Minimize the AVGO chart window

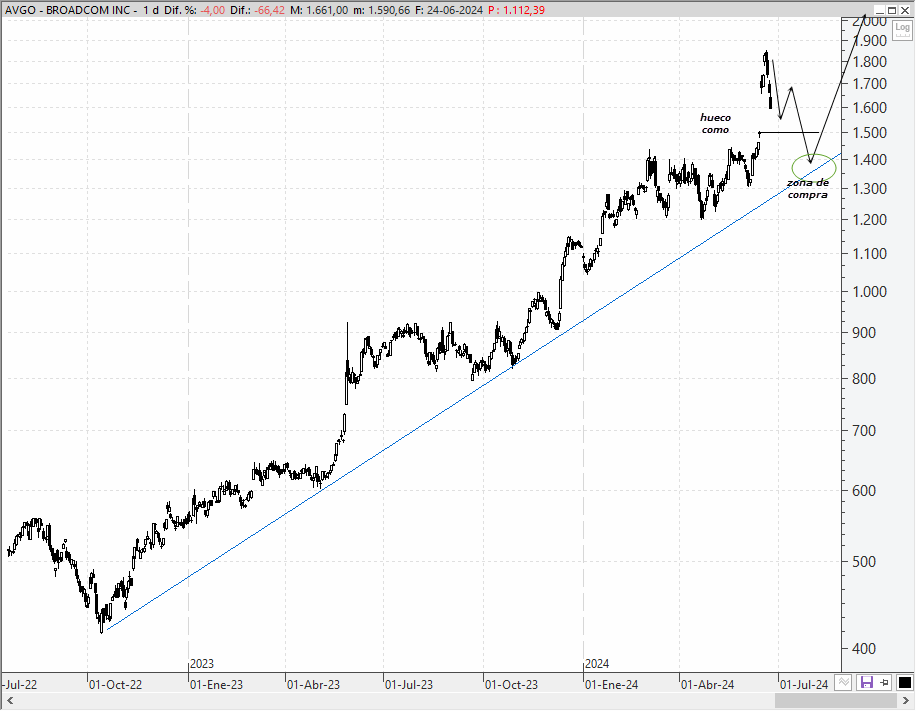click(880, 10)
